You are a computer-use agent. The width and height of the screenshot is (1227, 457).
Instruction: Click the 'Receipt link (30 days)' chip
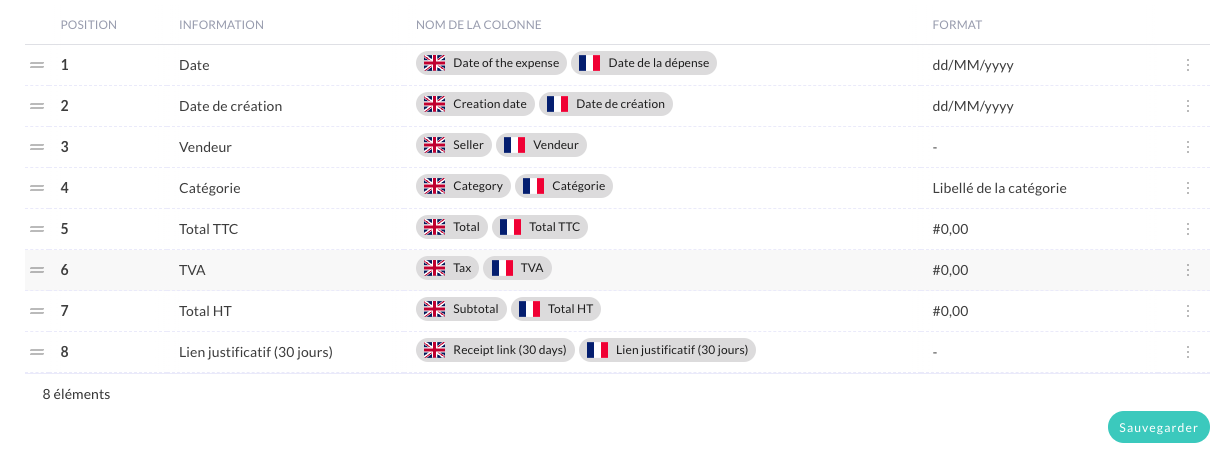pyautogui.click(x=495, y=350)
